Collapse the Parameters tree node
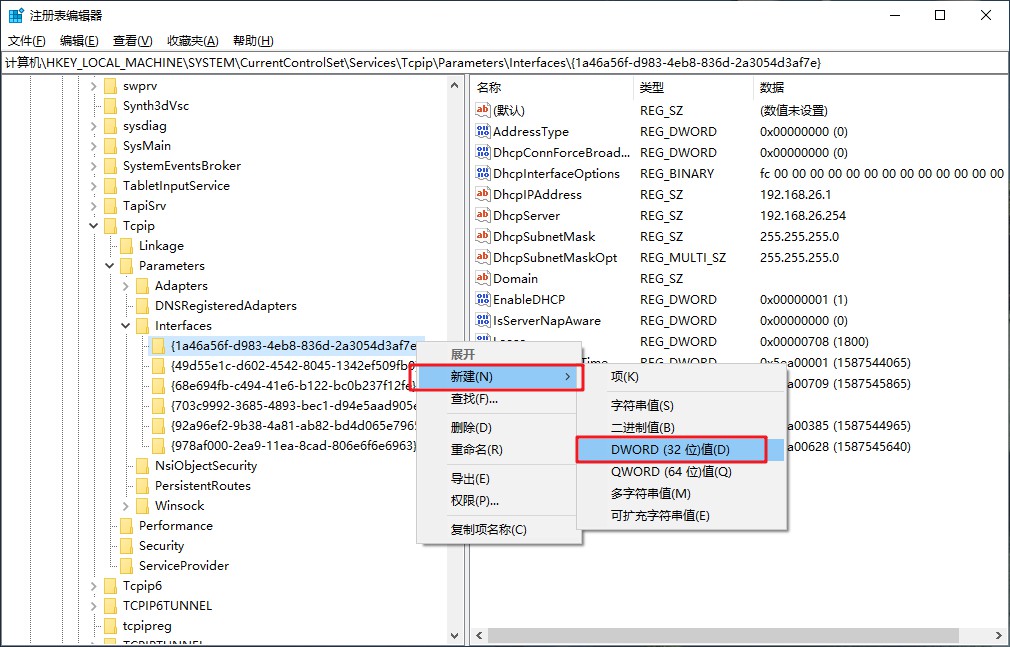Image resolution: width=1010 pixels, height=647 pixels. 109,265
